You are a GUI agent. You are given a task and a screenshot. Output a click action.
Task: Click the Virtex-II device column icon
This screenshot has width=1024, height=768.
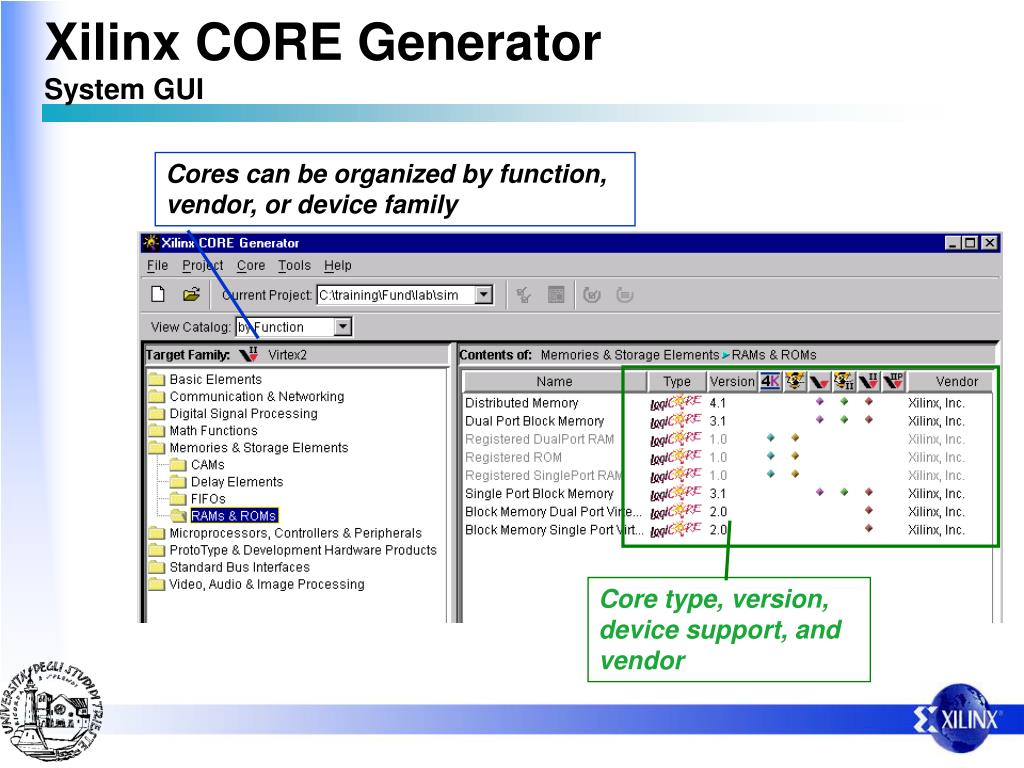pyautogui.click(x=869, y=381)
